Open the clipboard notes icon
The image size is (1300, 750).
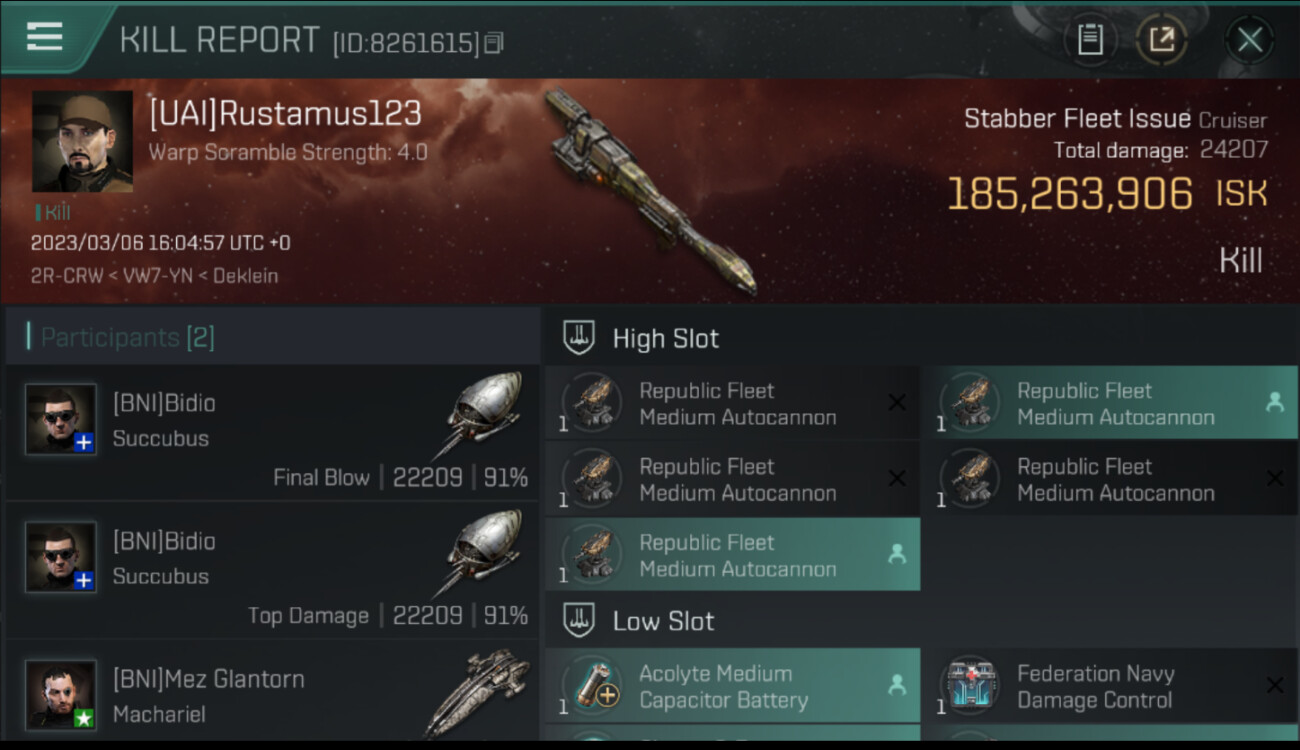(1090, 40)
